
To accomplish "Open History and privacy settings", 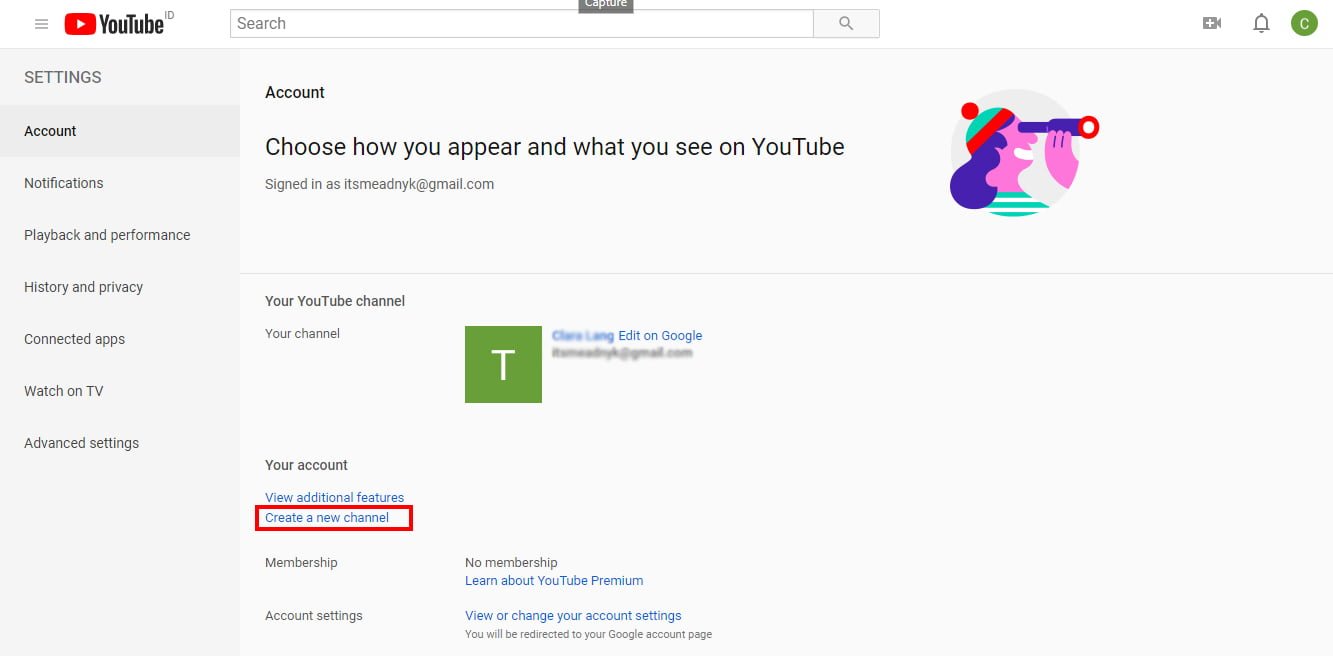I will tap(83, 287).
